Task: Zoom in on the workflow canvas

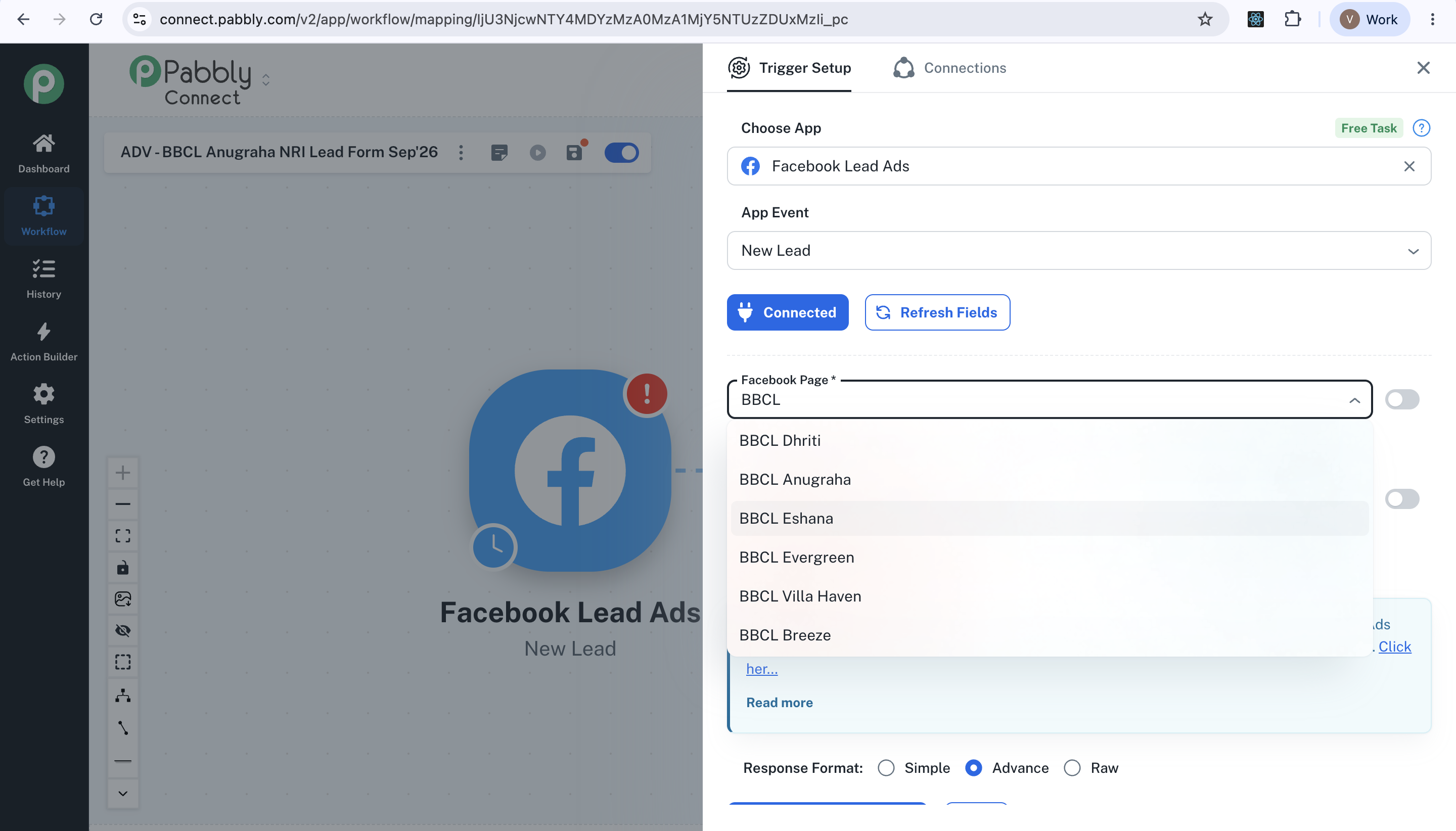Action: 123,473
